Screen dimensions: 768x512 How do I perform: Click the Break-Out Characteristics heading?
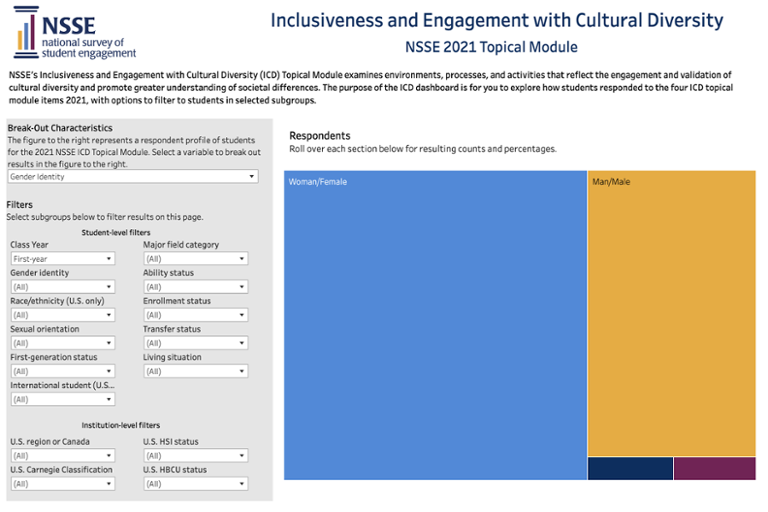coord(60,128)
